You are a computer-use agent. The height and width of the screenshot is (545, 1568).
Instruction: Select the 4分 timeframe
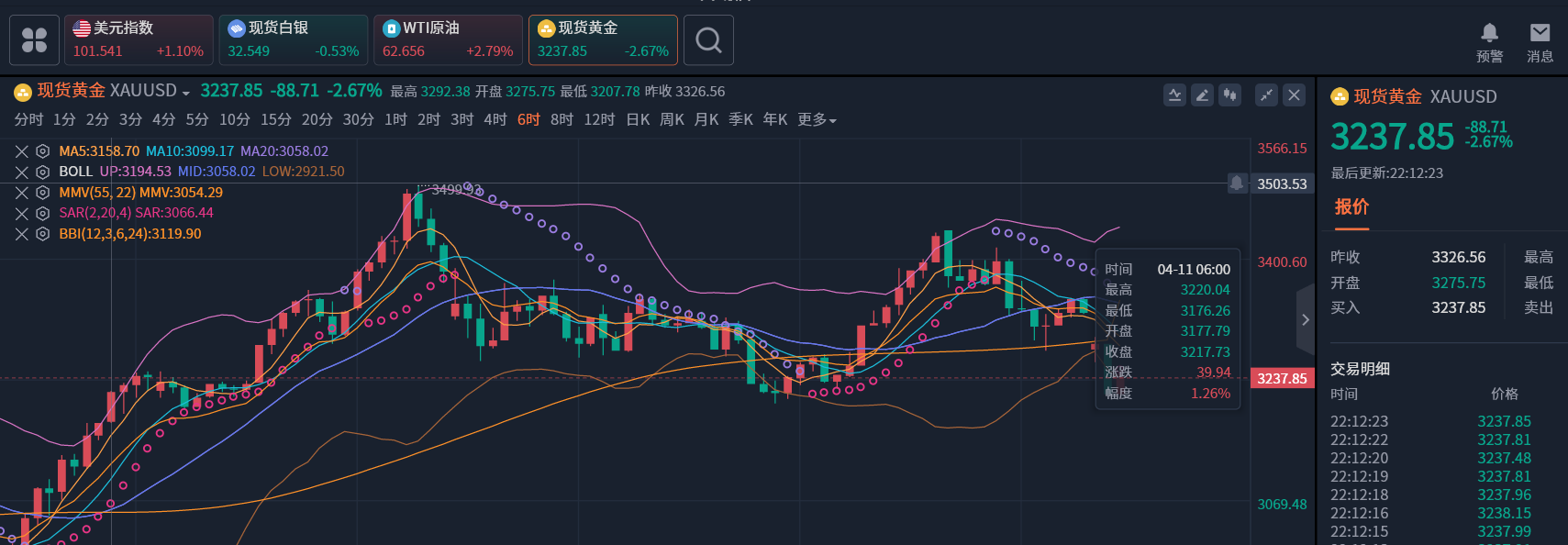163,119
